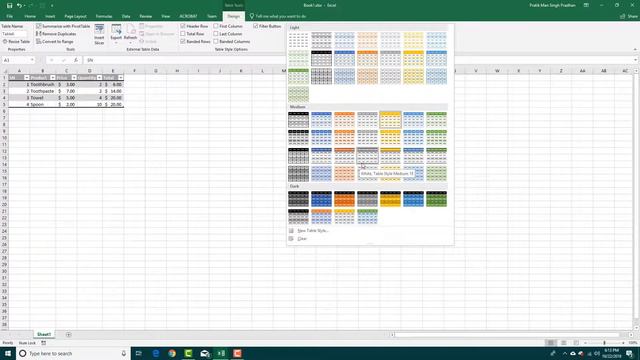
Task: Switch to the Formulas tab
Action: point(104,16)
